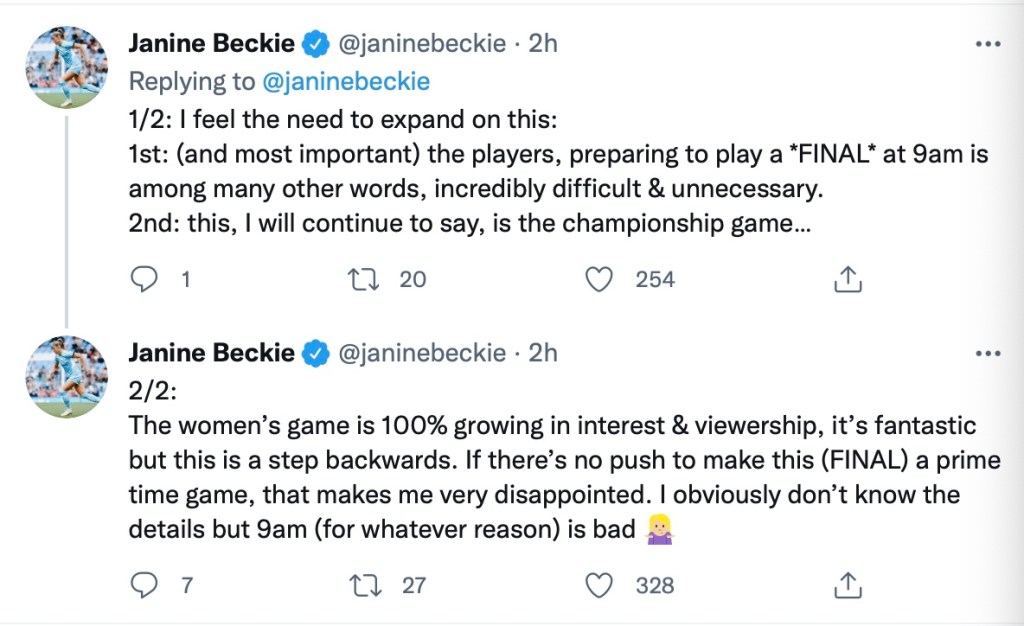Click the second tweet's profile avatar
The width and height of the screenshot is (1024, 626).
click(x=66, y=375)
